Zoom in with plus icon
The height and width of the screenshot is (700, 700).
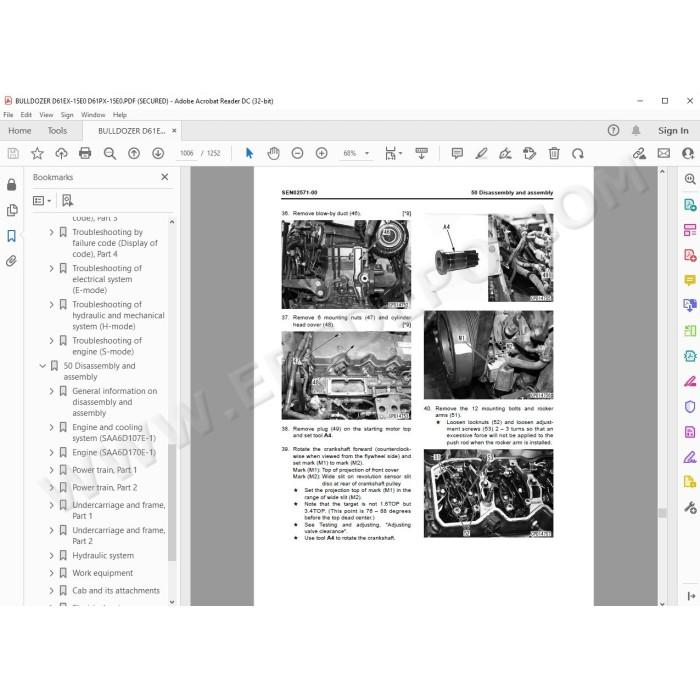coord(321,154)
